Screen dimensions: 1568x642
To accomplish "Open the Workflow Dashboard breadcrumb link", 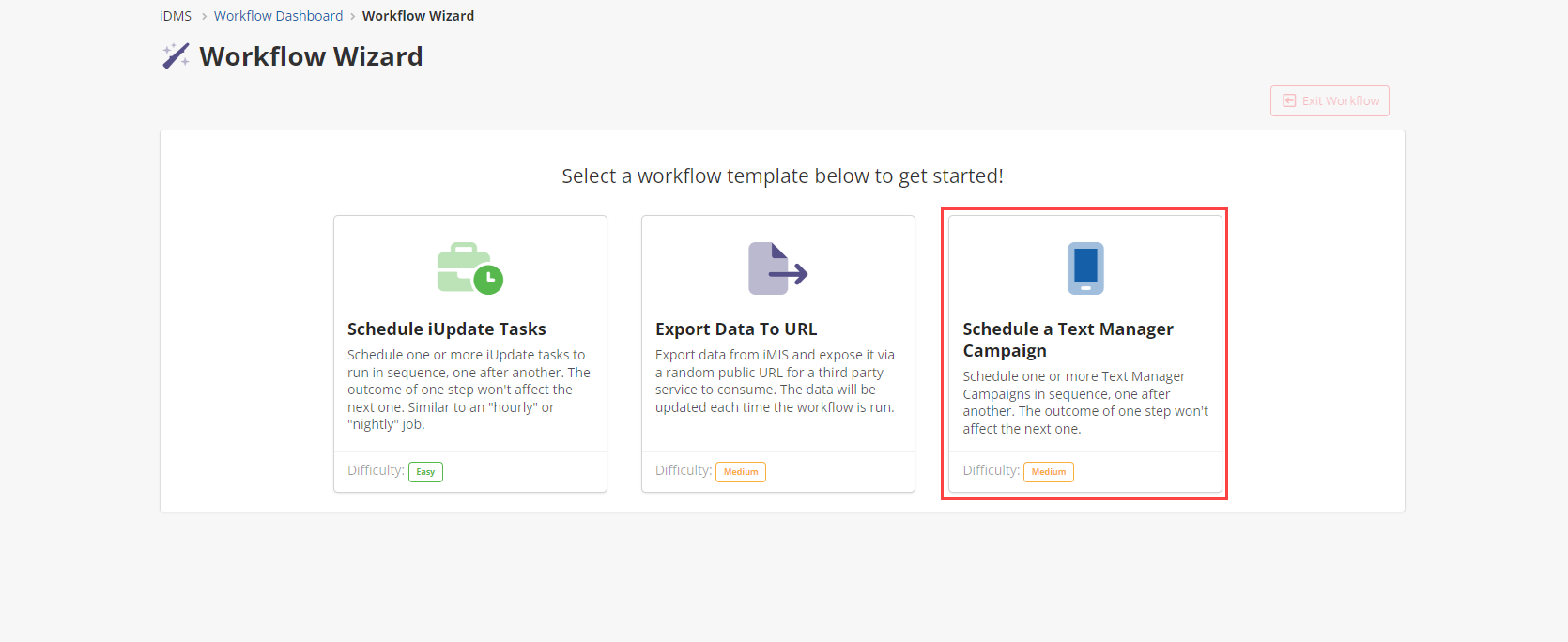I will point(278,16).
